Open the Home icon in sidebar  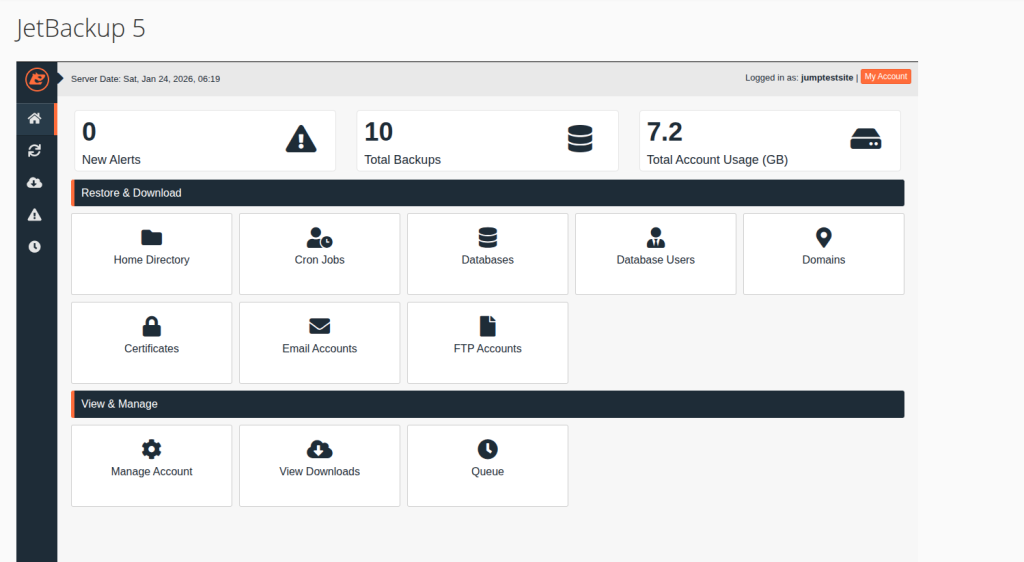coord(35,119)
